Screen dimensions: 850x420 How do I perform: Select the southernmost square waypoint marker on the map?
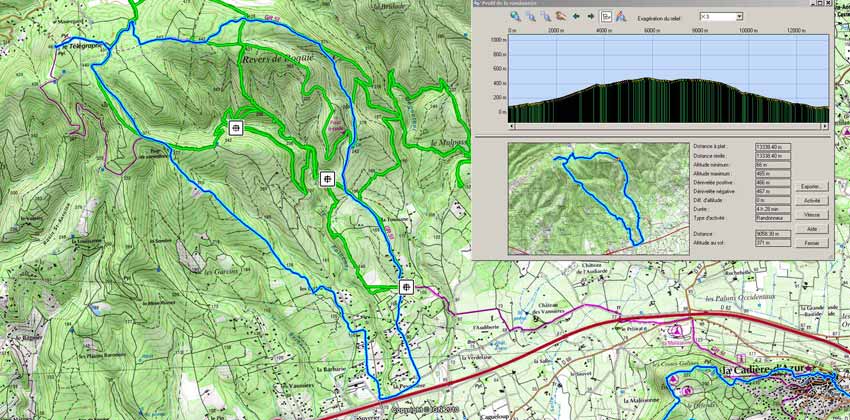[x=407, y=287]
